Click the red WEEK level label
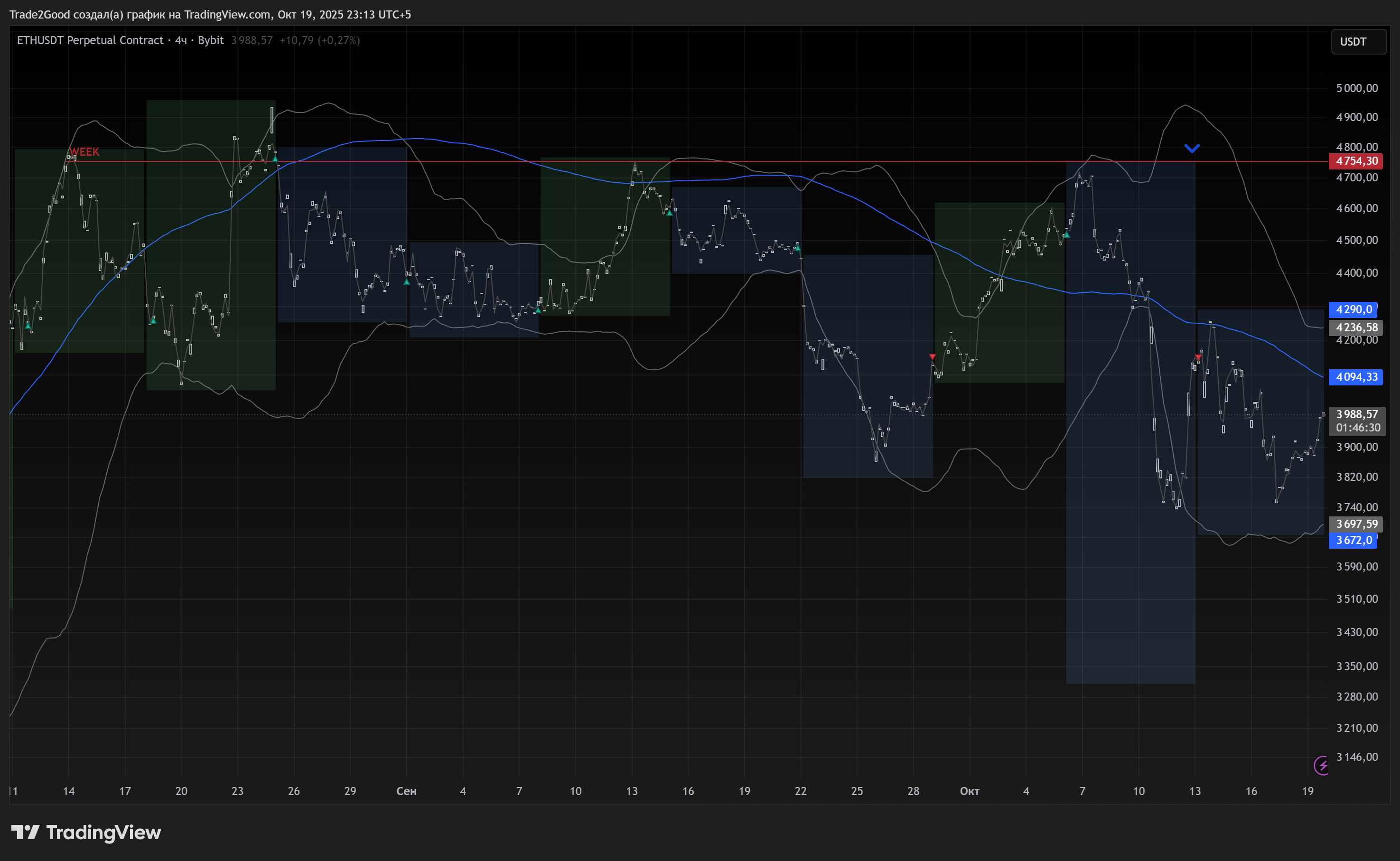This screenshot has height=861, width=1400. [84, 152]
